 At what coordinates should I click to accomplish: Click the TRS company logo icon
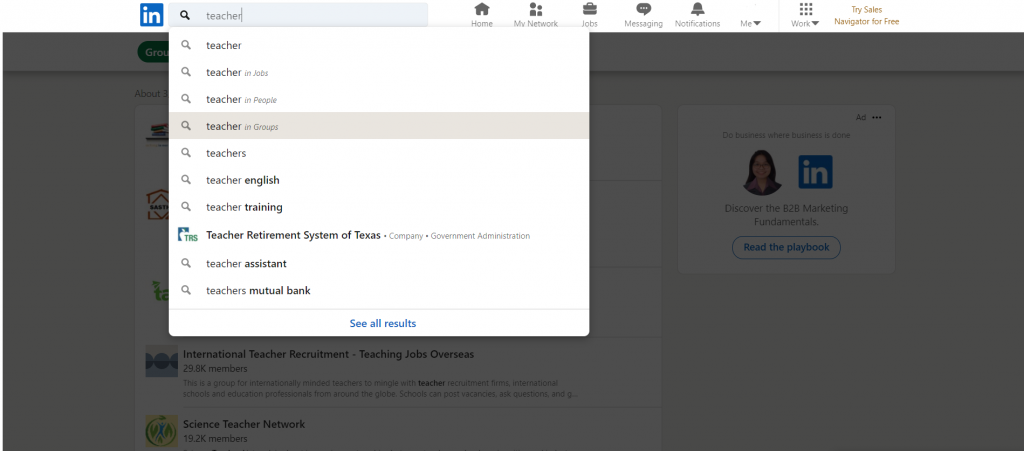(187, 235)
